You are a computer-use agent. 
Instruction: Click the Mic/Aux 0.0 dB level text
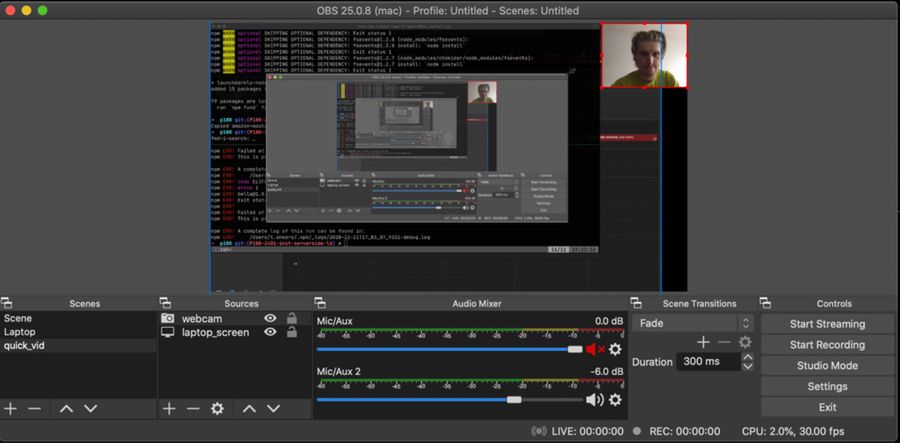tap(609, 321)
